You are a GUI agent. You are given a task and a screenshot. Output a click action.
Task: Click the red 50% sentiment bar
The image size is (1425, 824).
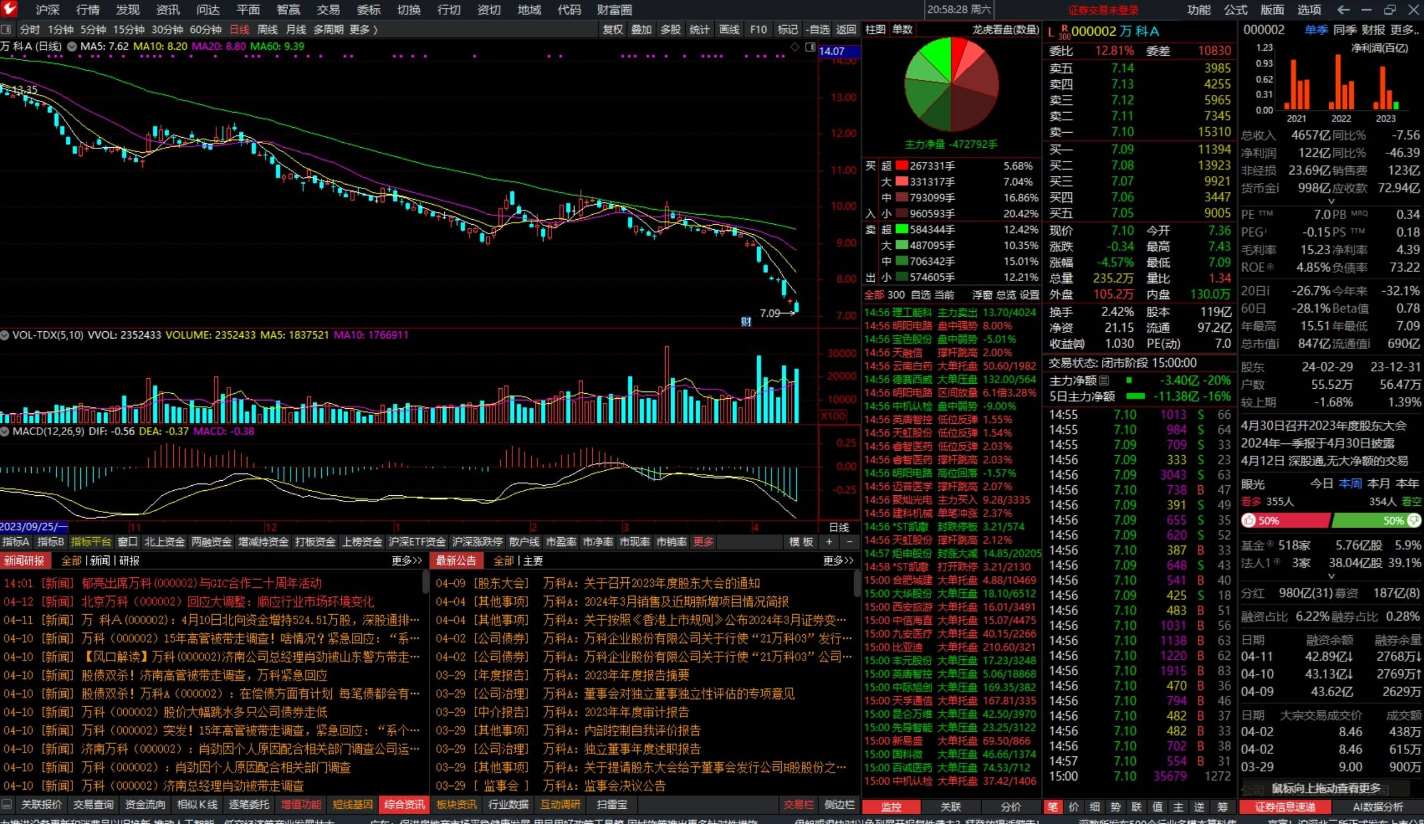(1284, 520)
